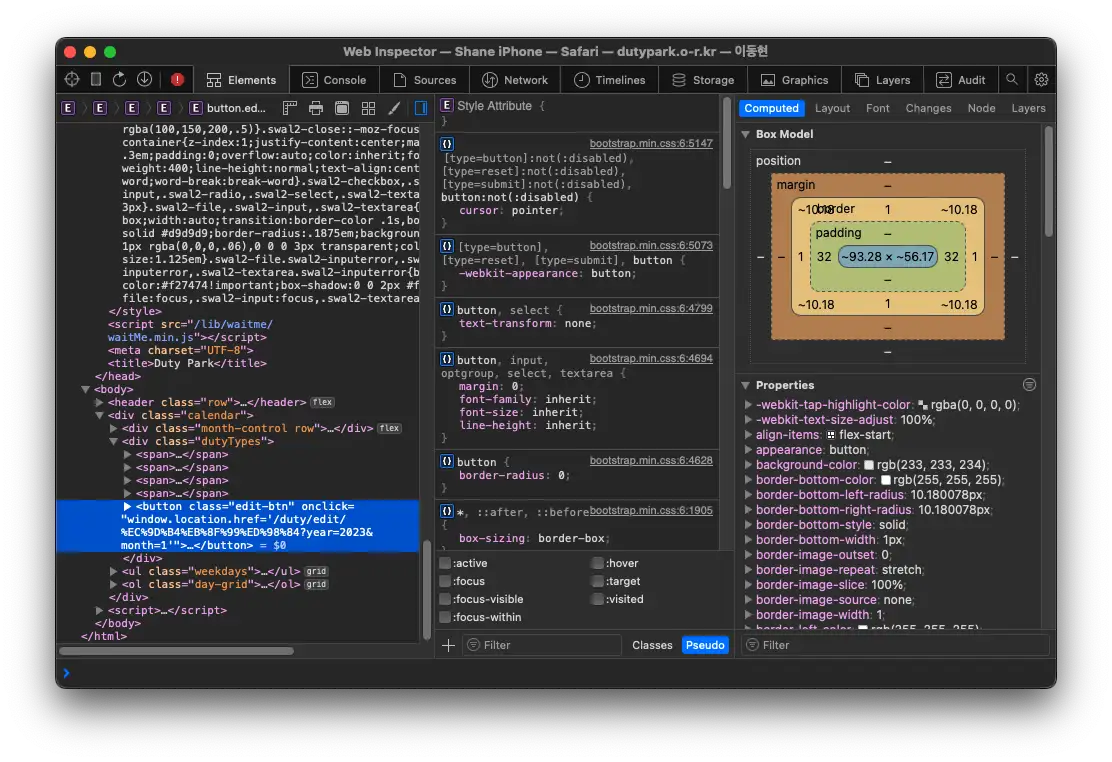Viewport: 1112px width, 762px height.
Task: Open the red error indicator
Action: pyautogui.click(x=177, y=79)
